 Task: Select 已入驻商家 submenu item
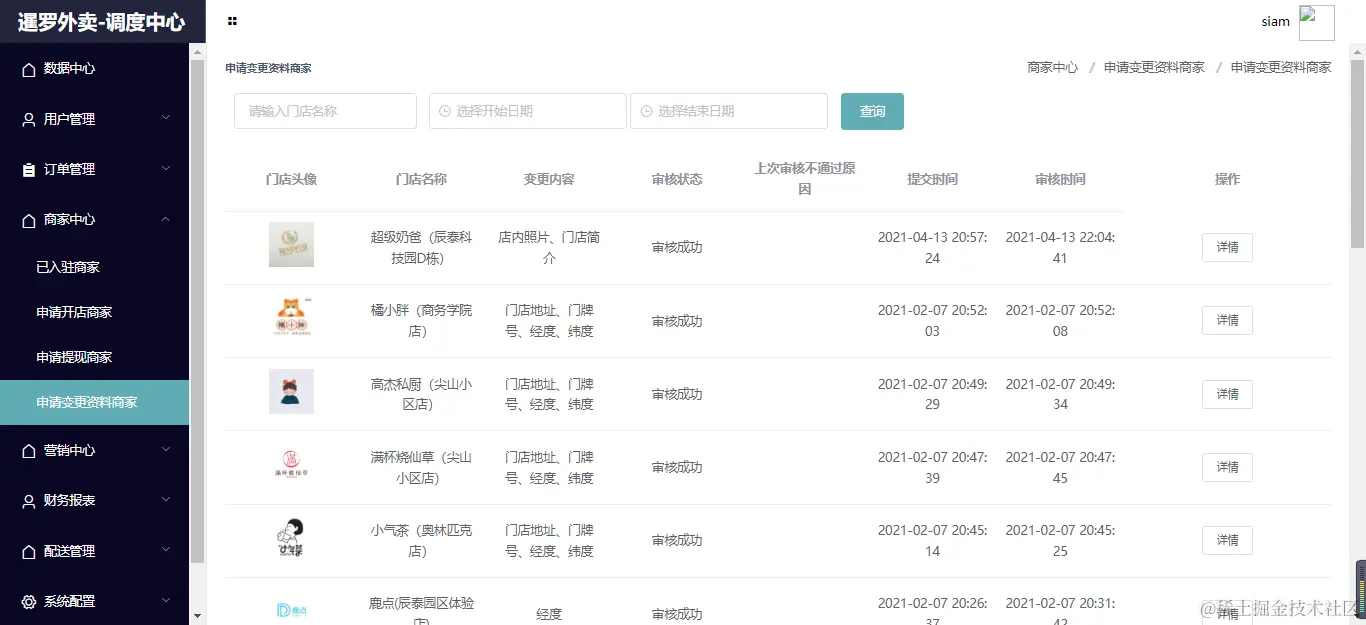pos(94,267)
